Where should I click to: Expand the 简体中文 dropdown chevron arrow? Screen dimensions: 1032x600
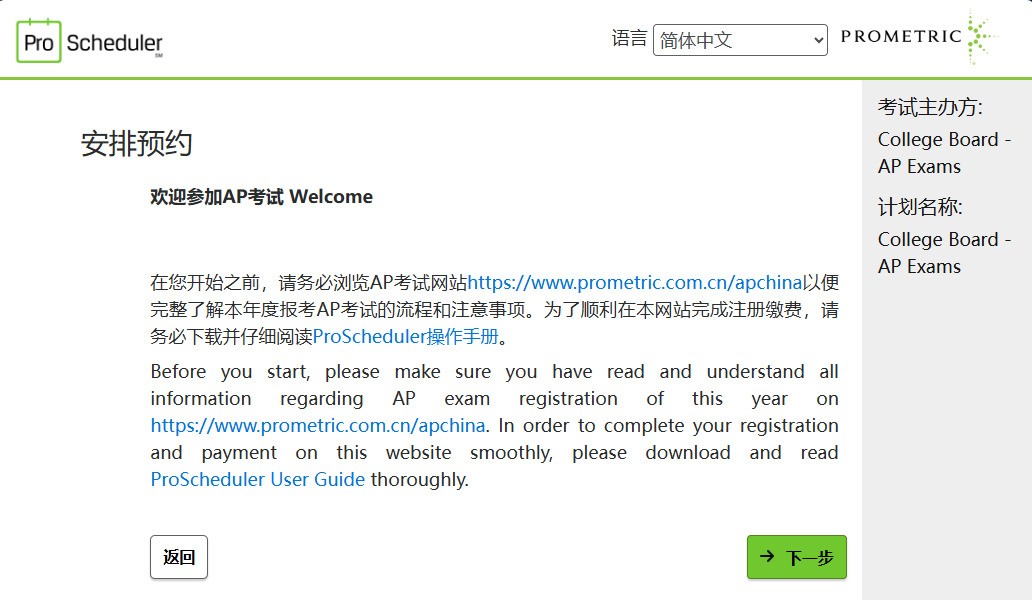click(x=818, y=41)
